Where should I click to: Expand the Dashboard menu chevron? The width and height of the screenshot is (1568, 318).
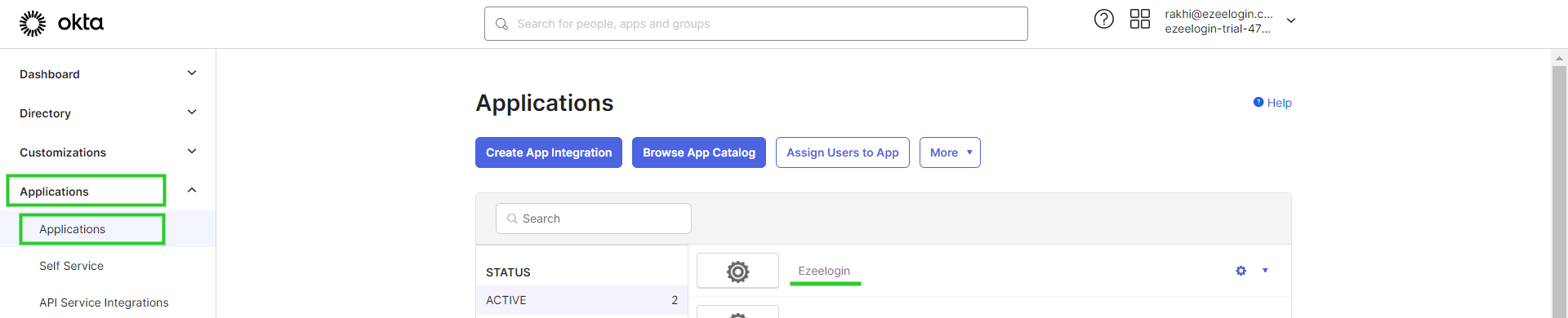[192, 73]
